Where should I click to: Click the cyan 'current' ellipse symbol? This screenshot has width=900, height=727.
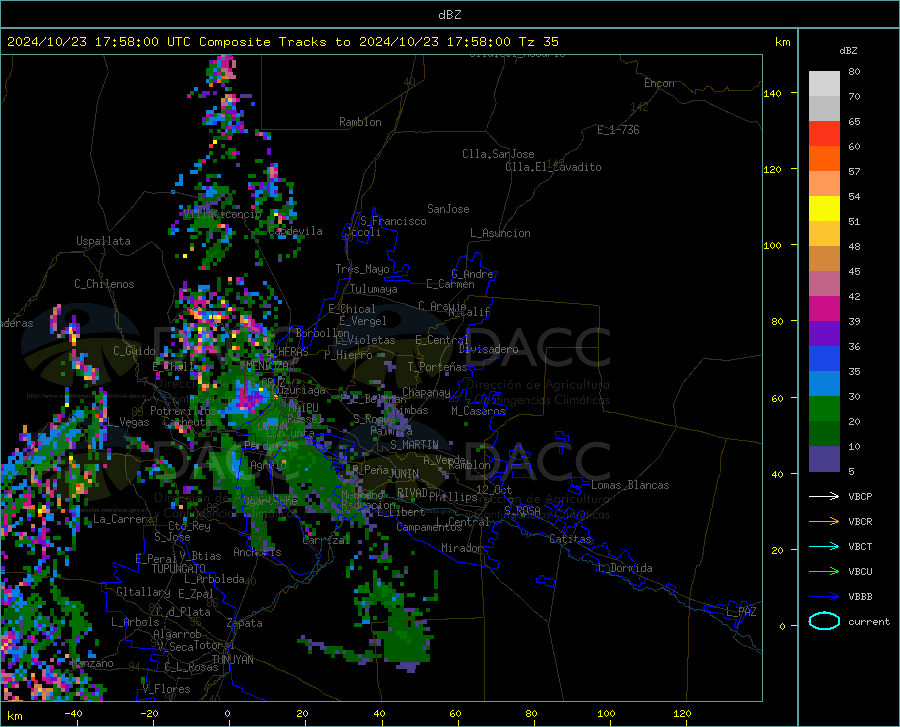pyautogui.click(x=824, y=621)
